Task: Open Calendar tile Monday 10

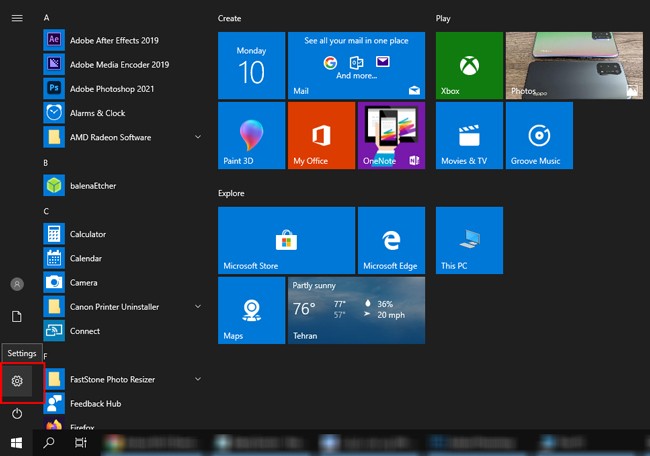Action: 252,65
